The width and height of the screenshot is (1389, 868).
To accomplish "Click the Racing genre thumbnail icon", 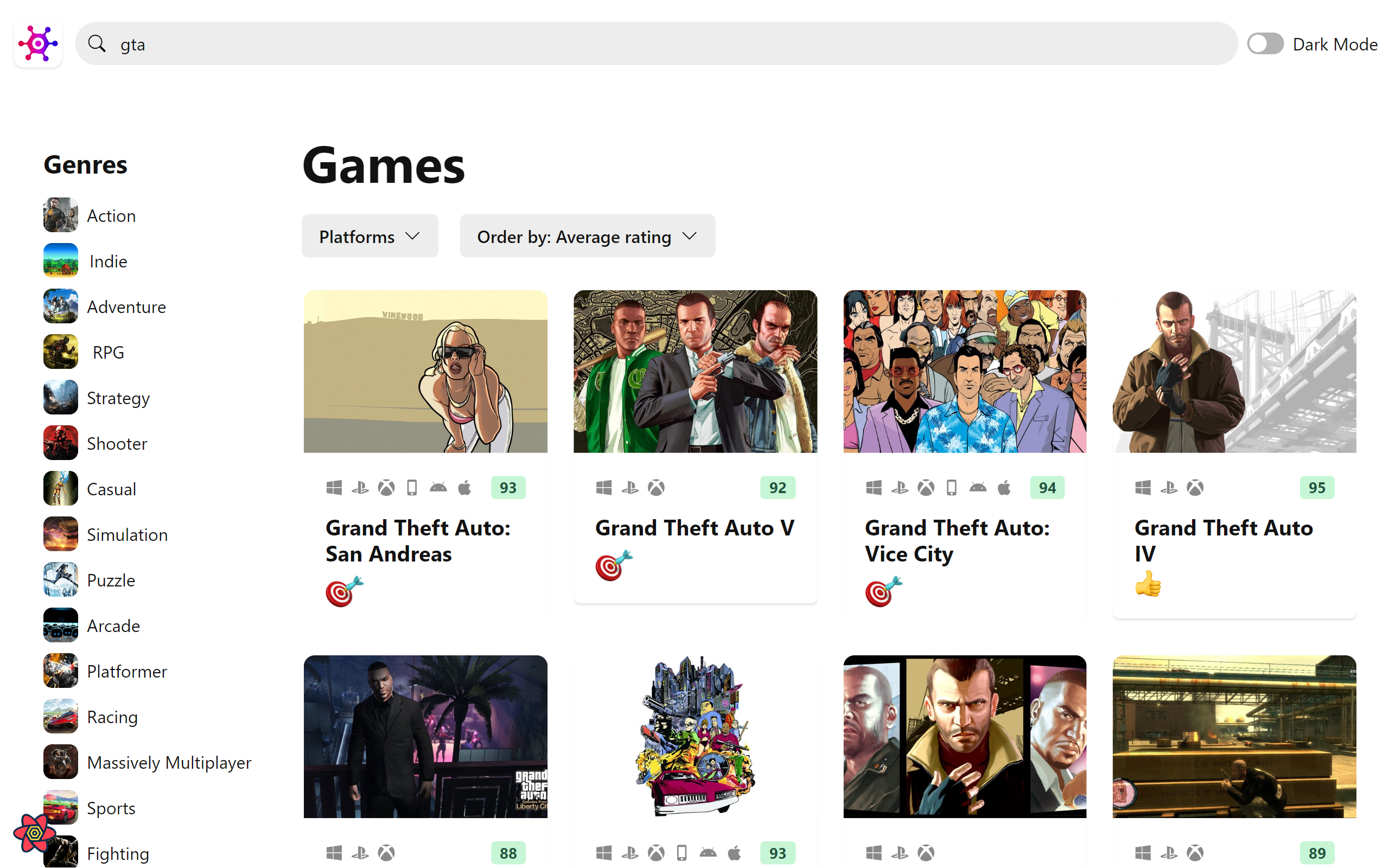I will (x=60, y=717).
